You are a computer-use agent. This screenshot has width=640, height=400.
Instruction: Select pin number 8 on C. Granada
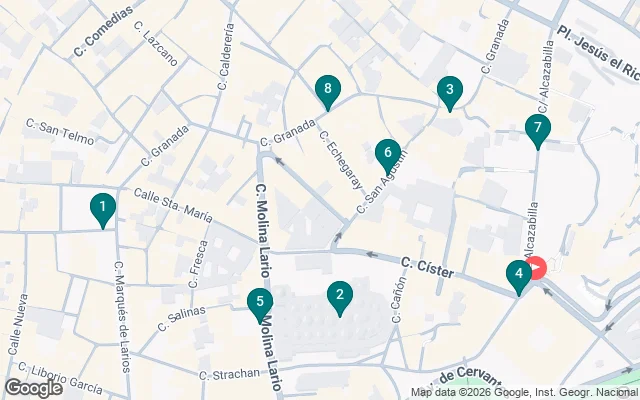click(x=328, y=92)
